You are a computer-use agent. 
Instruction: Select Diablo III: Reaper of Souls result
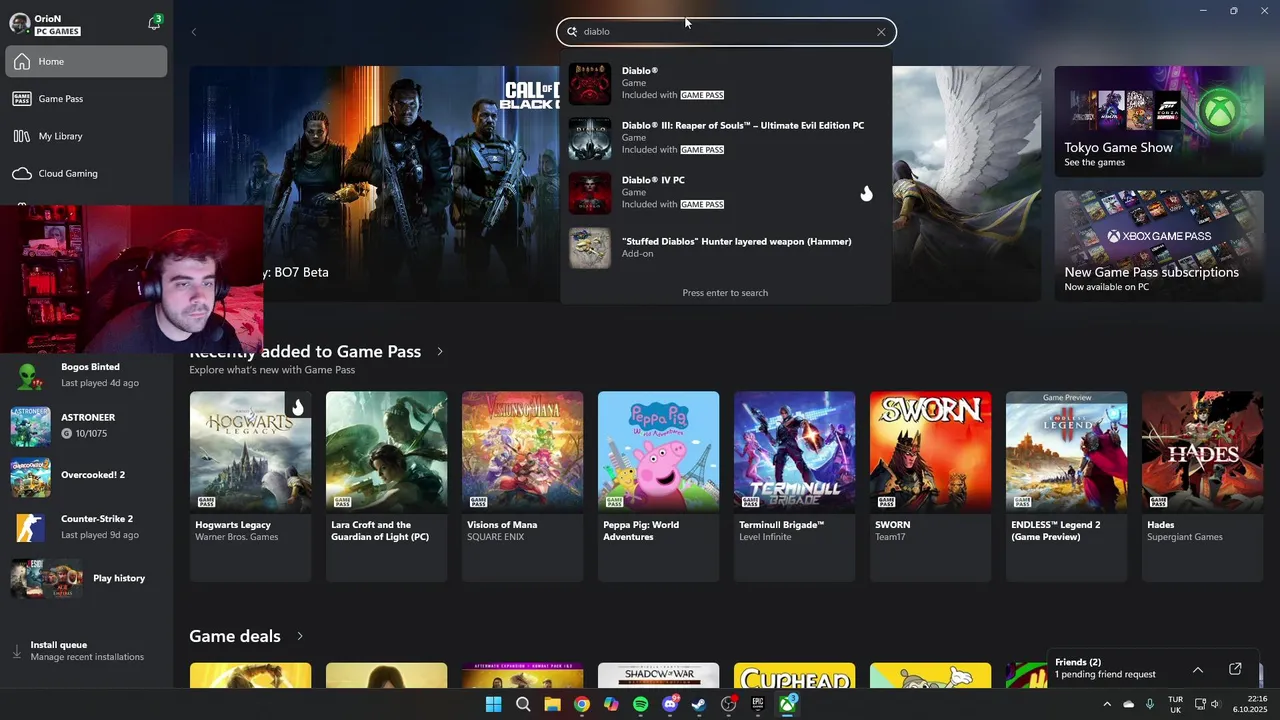point(725,138)
